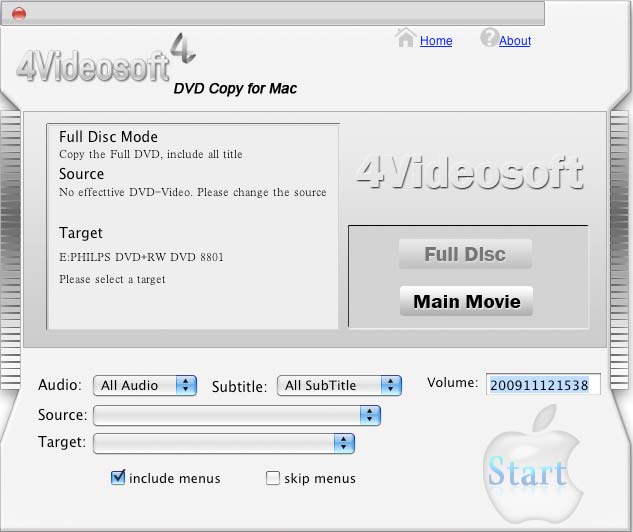Open the All Audio dropdown

point(145,385)
